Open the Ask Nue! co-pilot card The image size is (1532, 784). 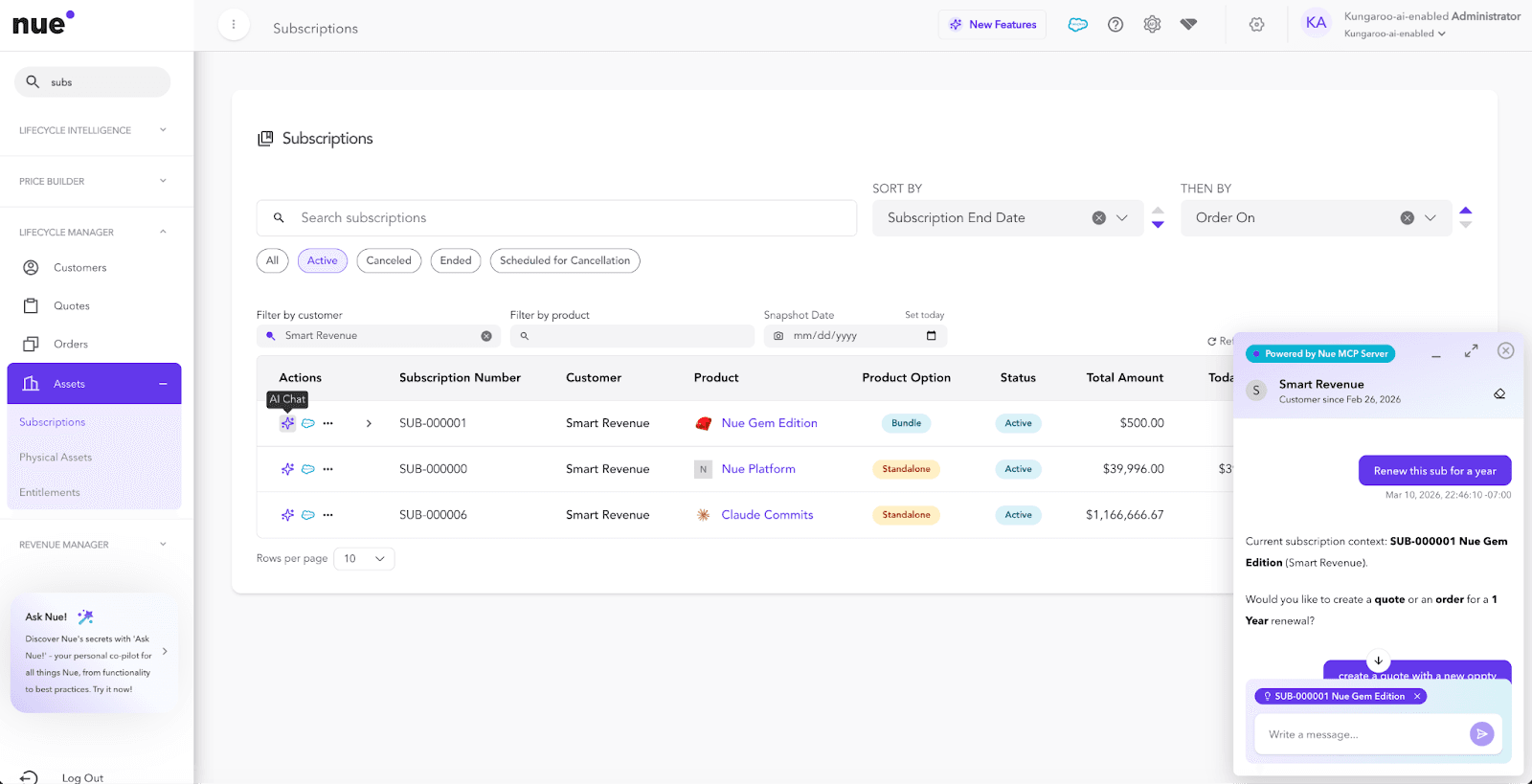click(94, 652)
